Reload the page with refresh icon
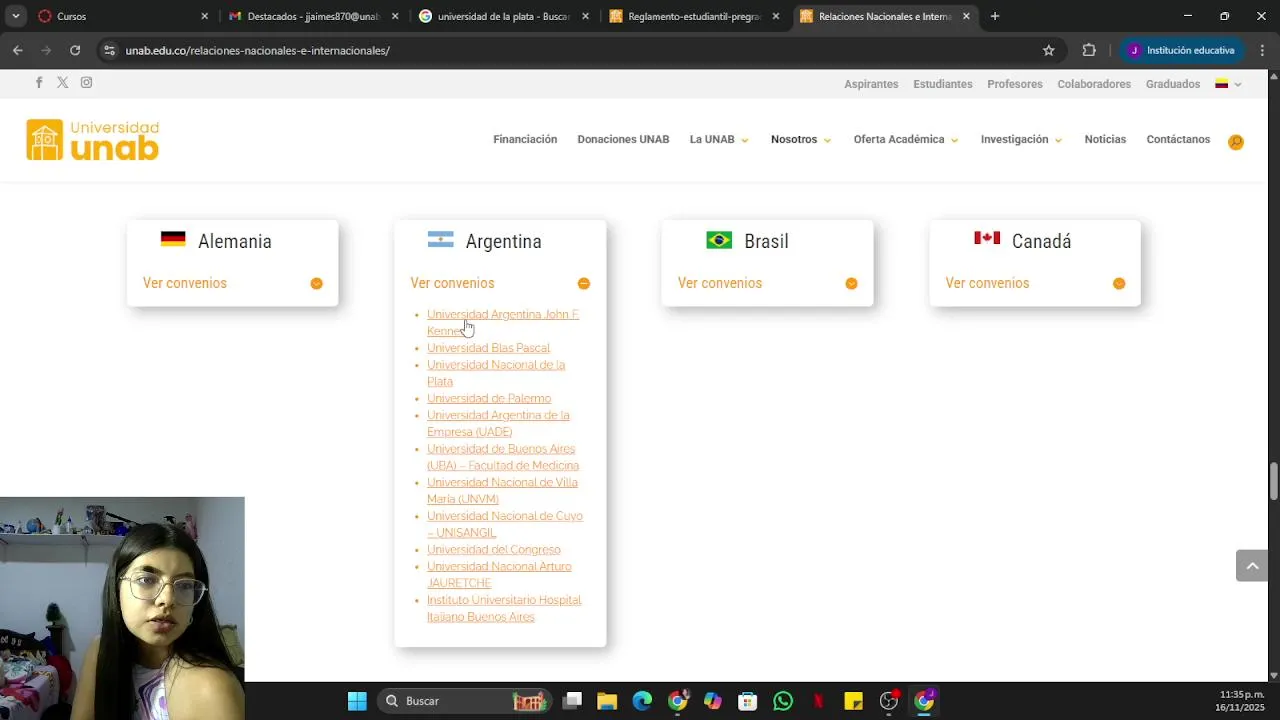Image resolution: width=1280 pixels, height=720 pixels. 75,50
